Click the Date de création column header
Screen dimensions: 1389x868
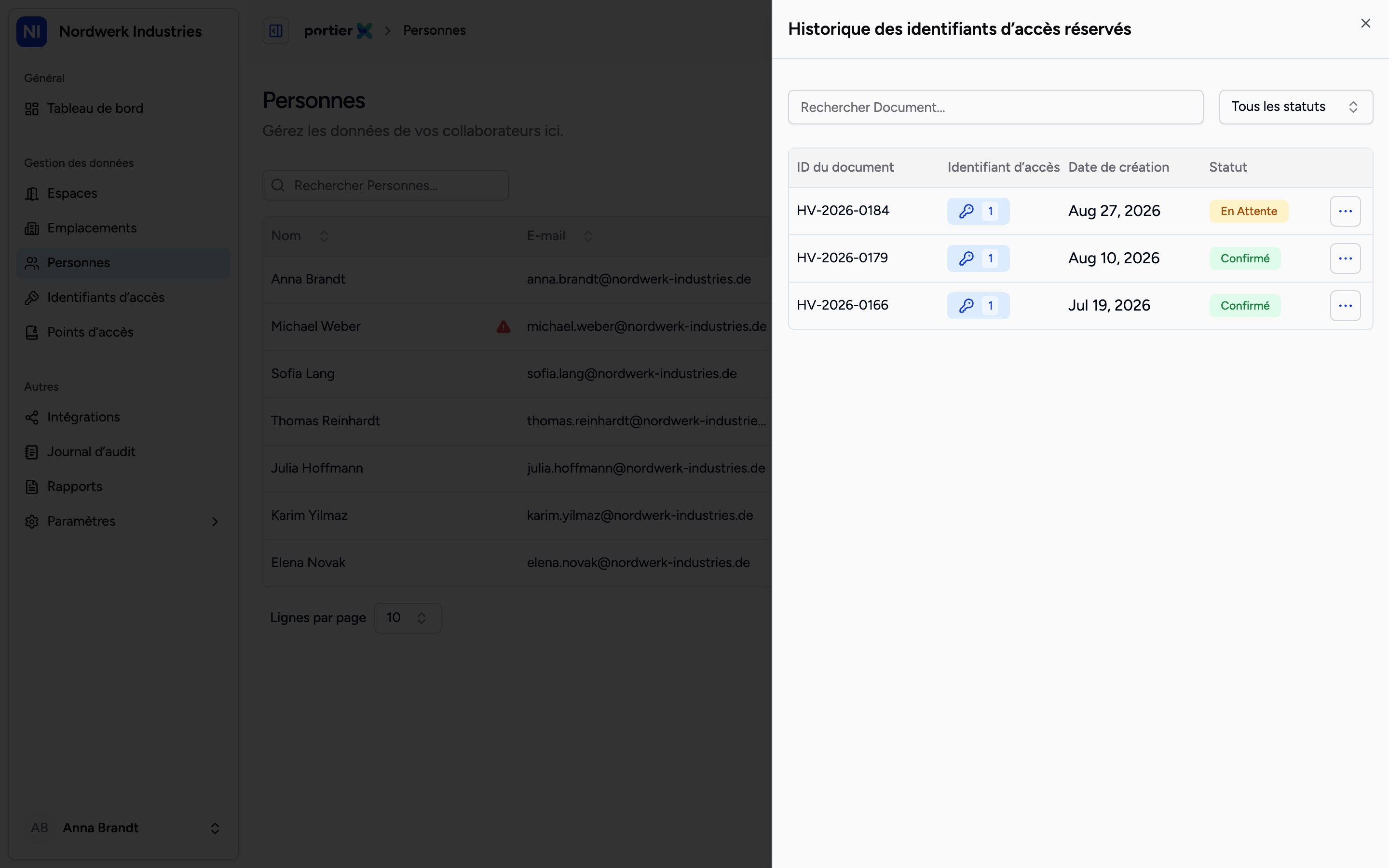[x=1118, y=167]
